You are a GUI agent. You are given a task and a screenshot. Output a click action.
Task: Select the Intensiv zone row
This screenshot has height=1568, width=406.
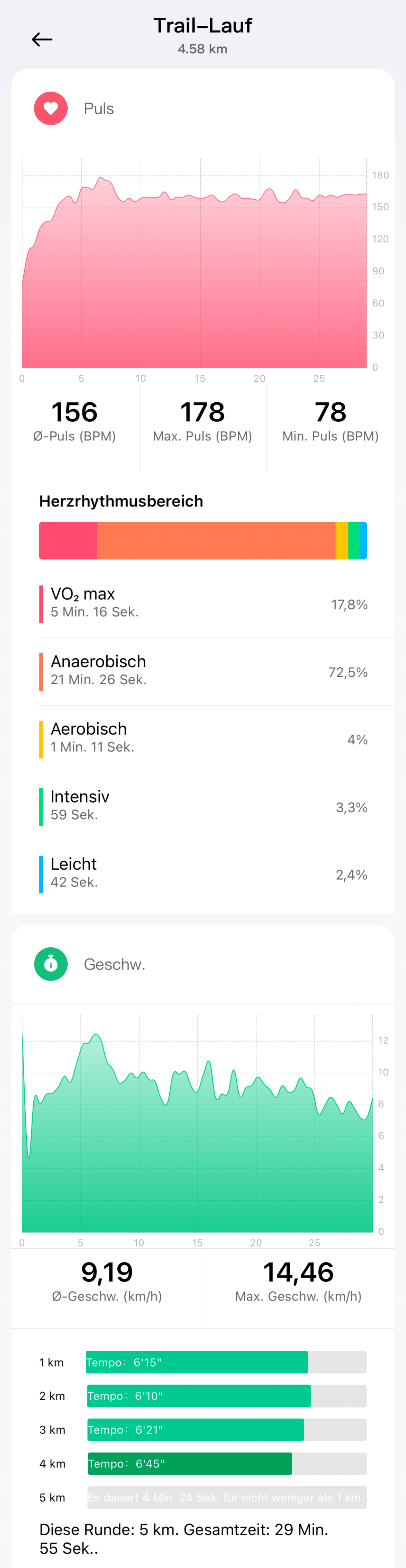pos(203,806)
